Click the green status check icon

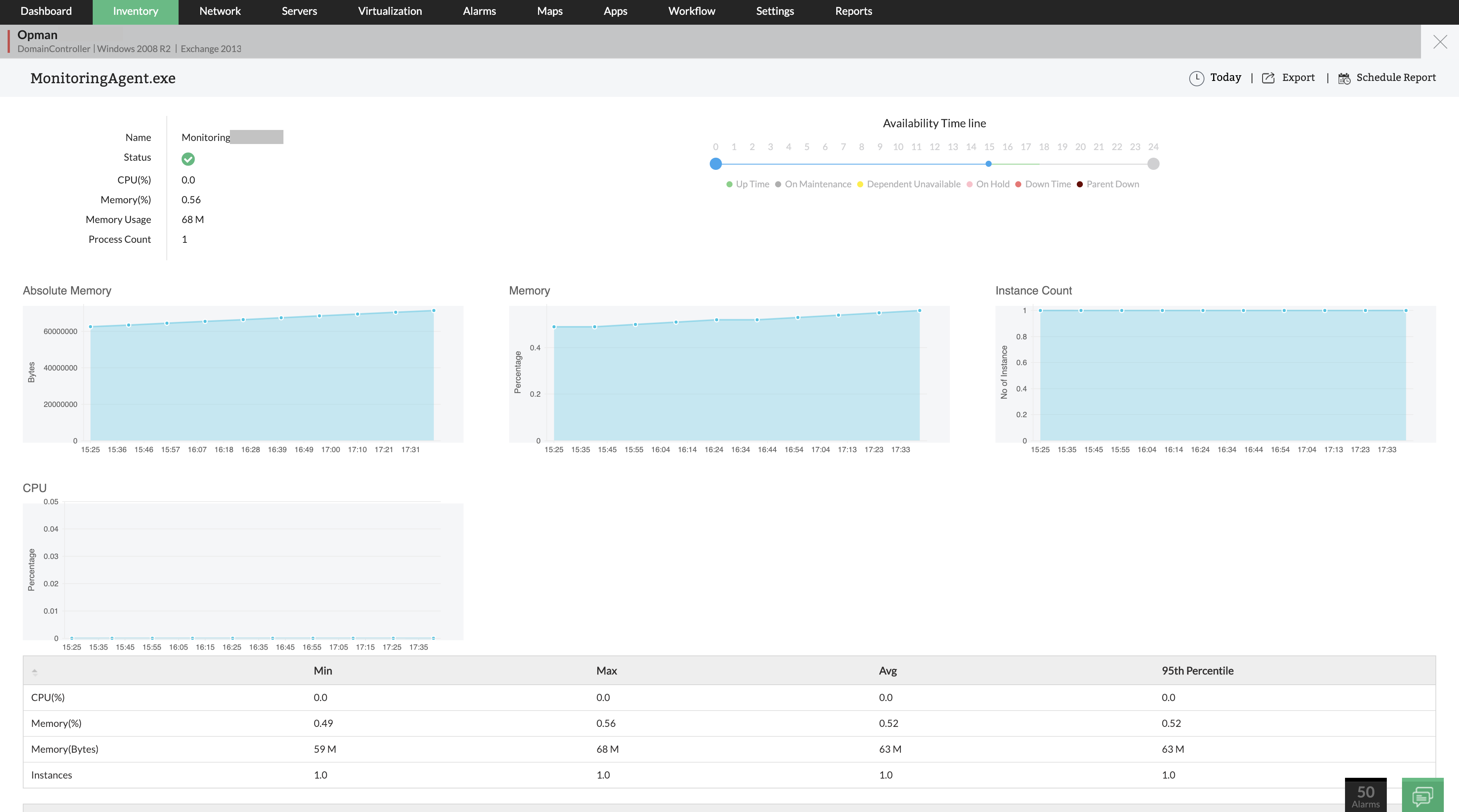tap(188, 159)
